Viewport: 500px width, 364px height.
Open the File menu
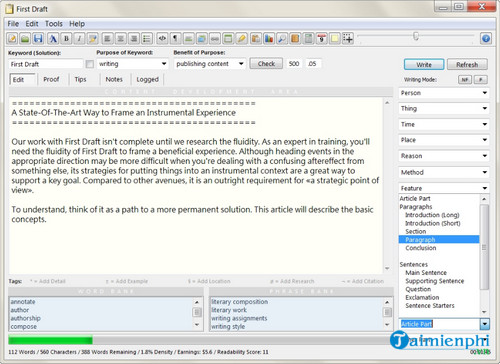coord(13,24)
